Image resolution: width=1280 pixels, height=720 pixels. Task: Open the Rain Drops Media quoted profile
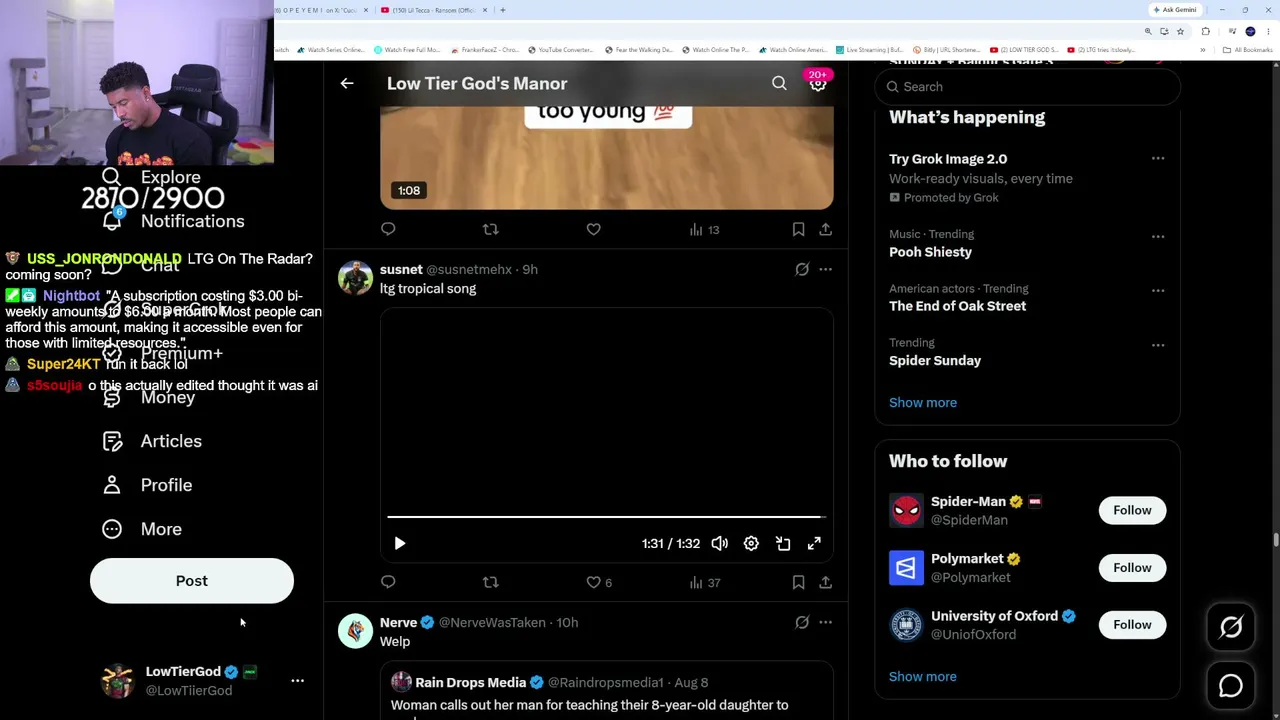470,682
